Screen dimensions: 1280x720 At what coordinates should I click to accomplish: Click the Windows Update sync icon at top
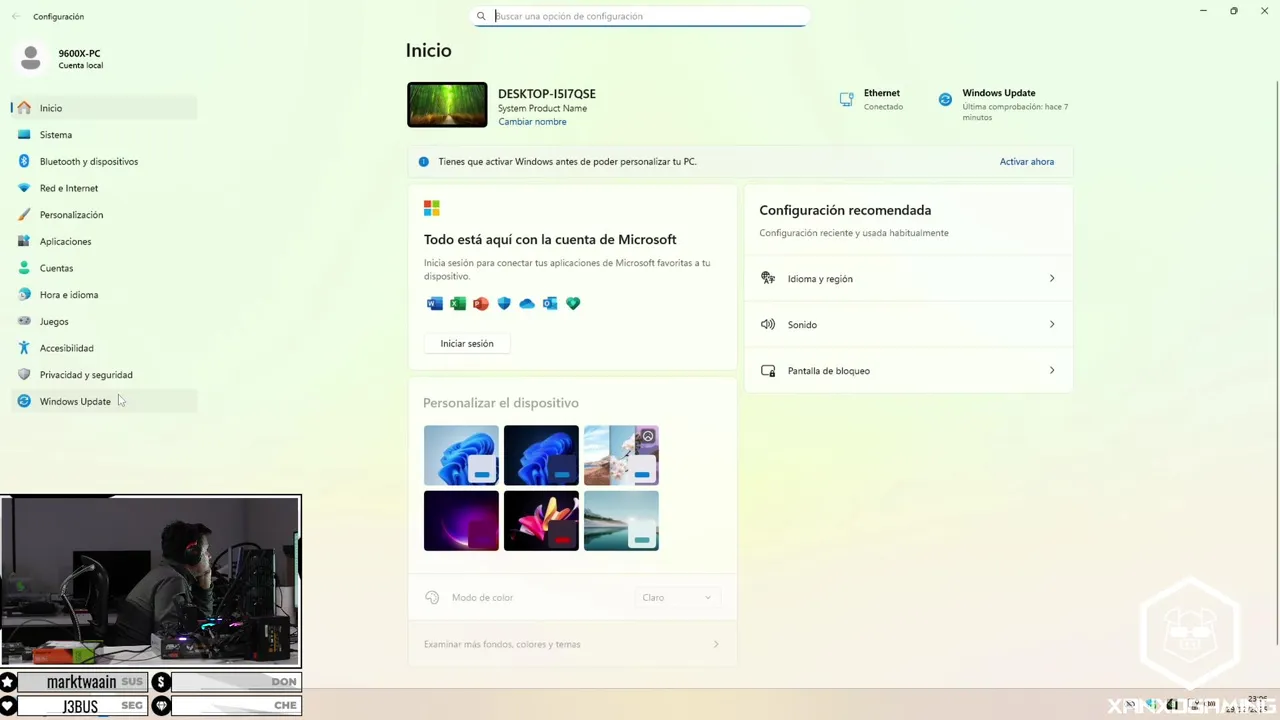[x=945, y=99]
